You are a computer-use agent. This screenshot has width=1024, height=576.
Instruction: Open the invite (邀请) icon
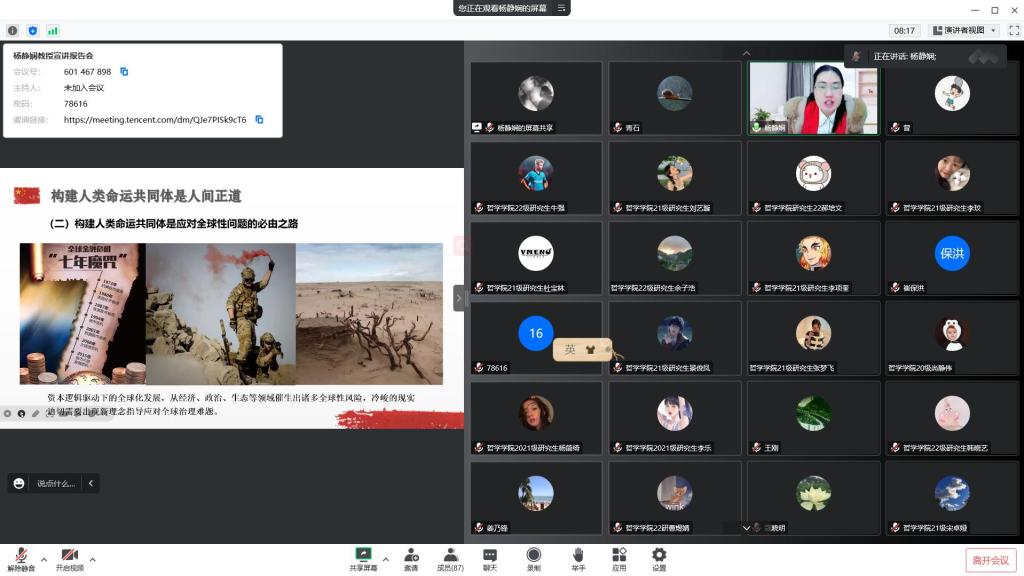point(411,558)
